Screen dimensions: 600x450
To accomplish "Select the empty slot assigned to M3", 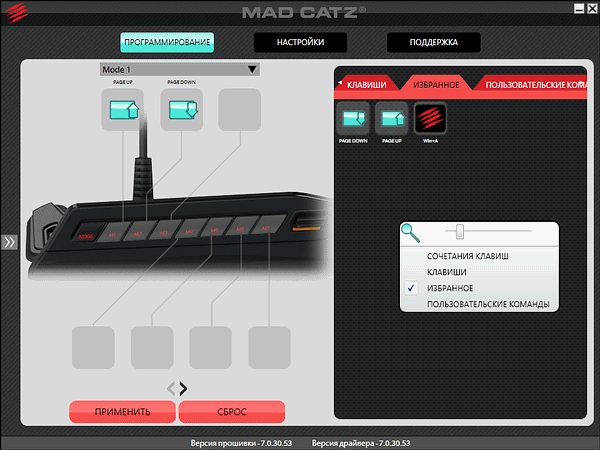I will [240, 110].
